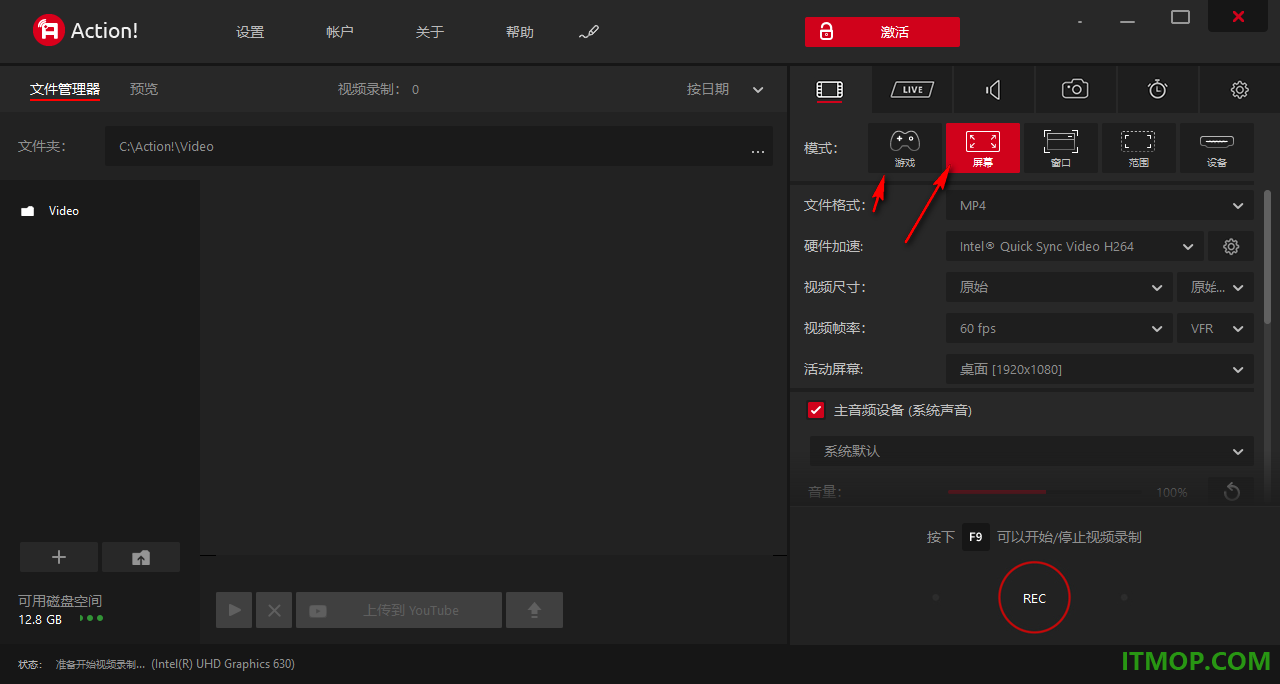Open the general settings gear tab
Image resolution: width=1280 pixels, height=684 pixels.
(1240, 90)
